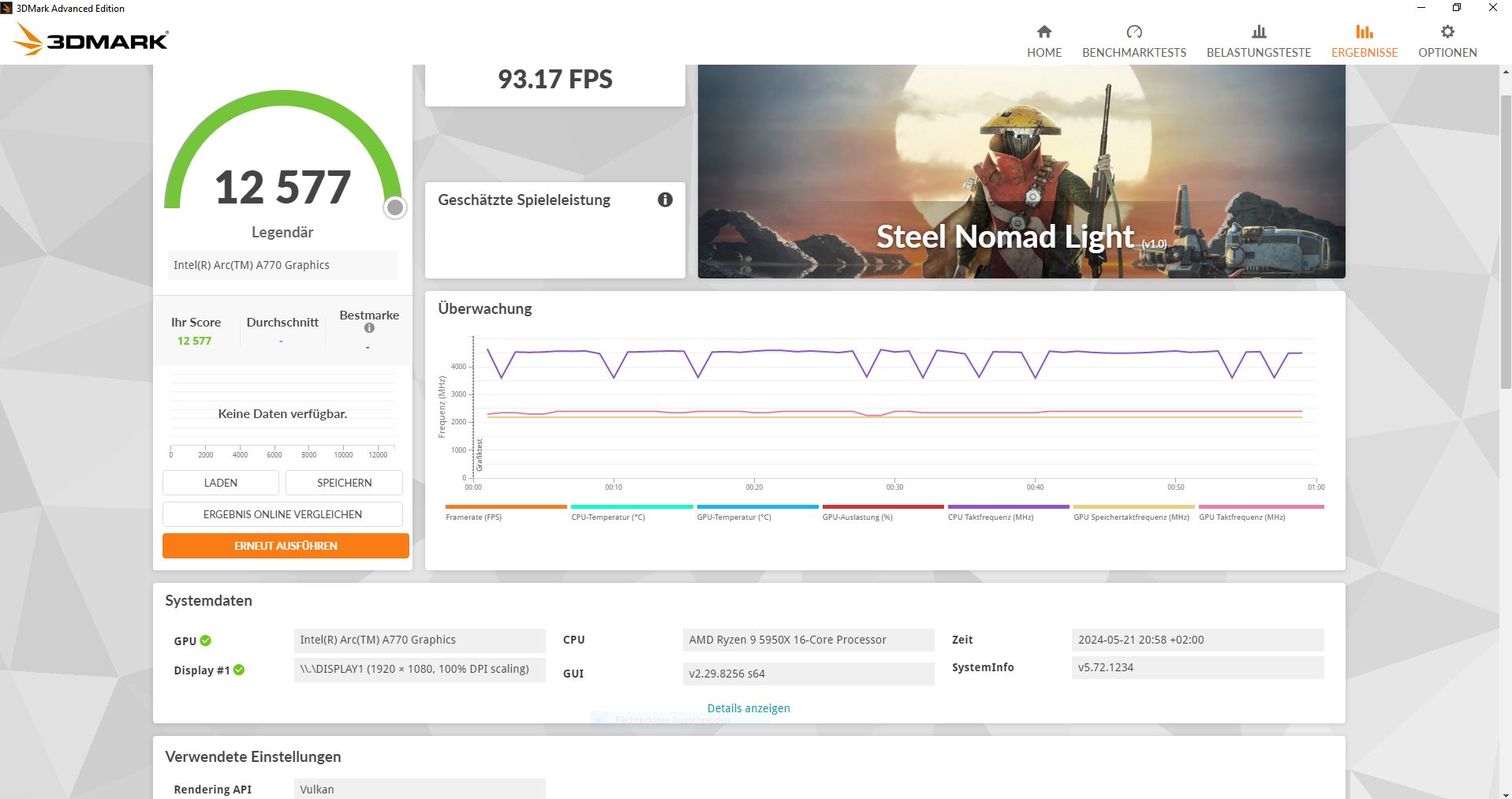Close the 3DMark Advanced Edition window
The width and height of the screenshot is (1512, 799).
point(1493,8)
